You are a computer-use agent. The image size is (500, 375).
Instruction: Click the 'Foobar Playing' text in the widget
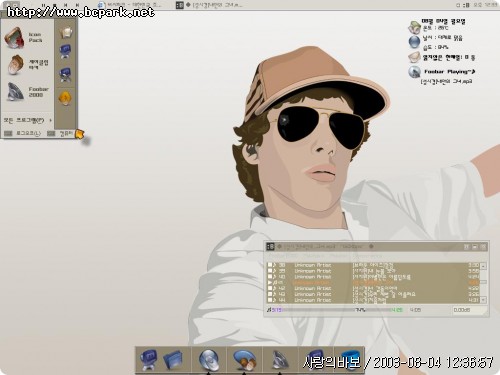tap(449, 72)
